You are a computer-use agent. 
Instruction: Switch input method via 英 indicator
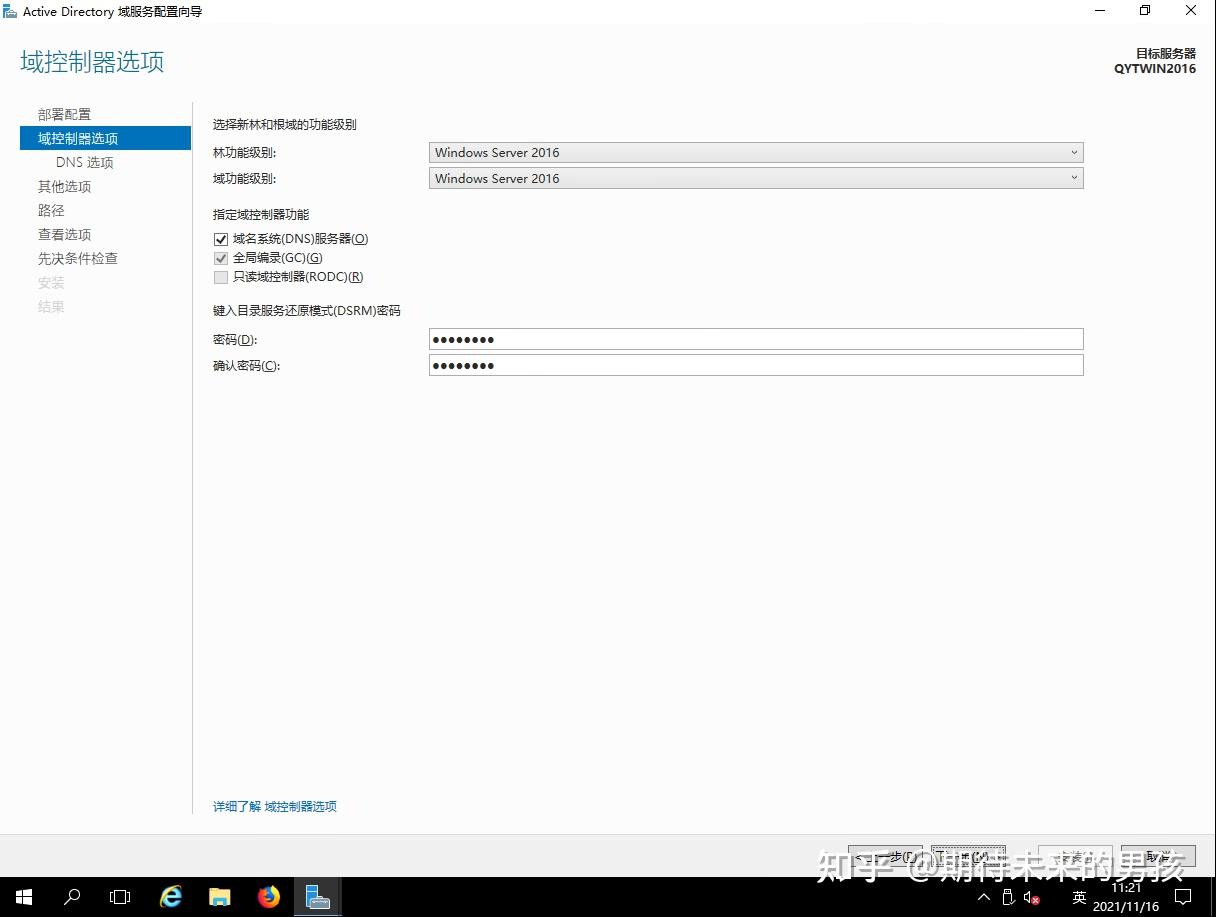point(1079,898)
